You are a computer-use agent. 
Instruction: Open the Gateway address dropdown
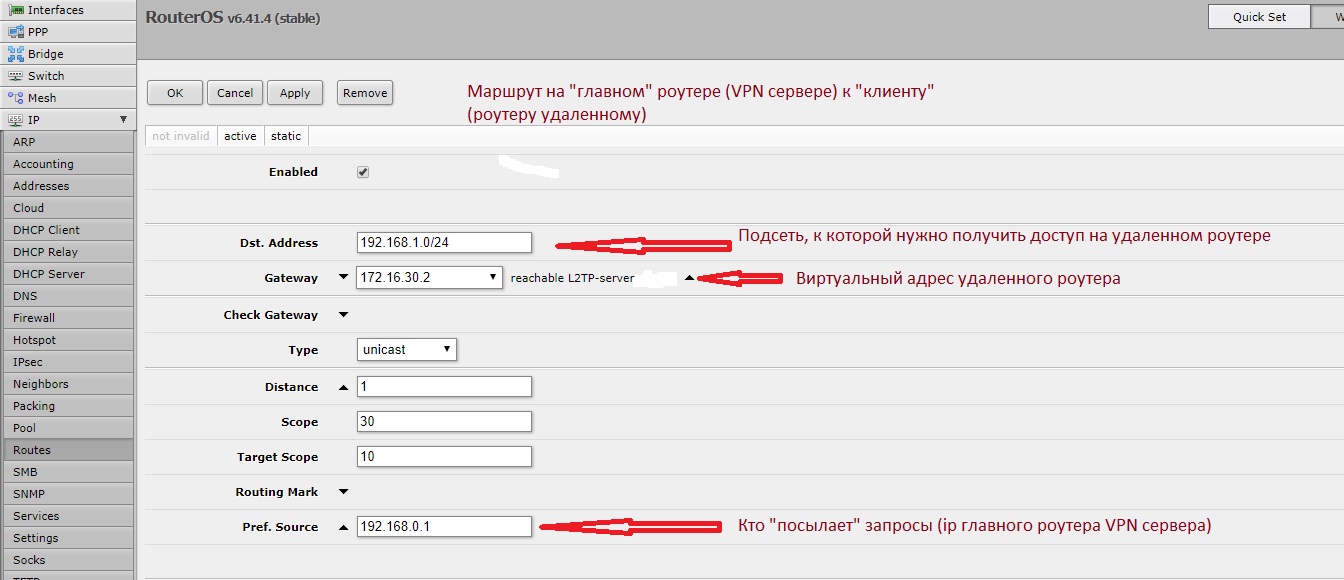(x=429, y=278)
